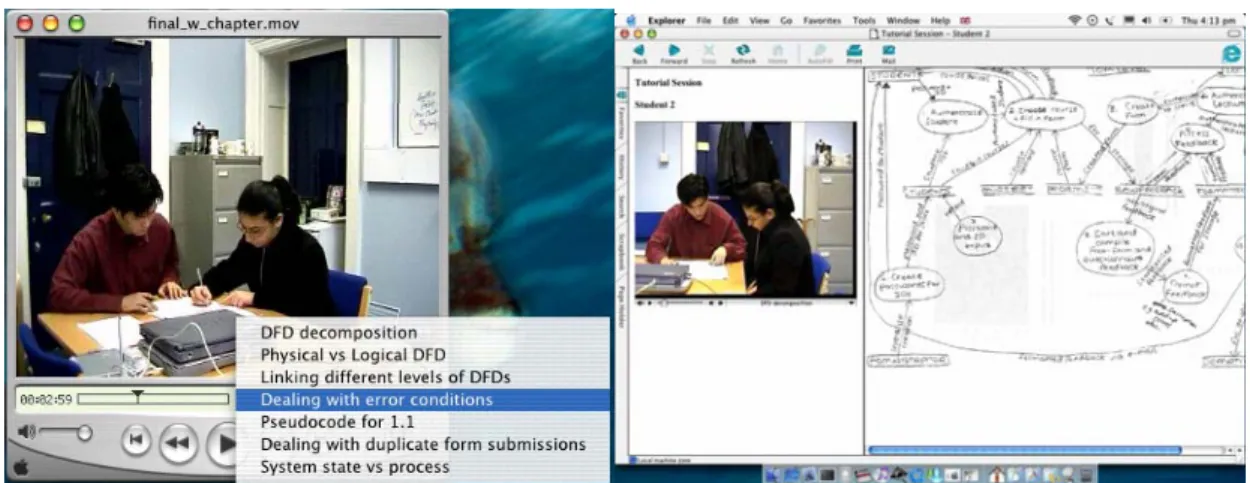The height and width of the screenshot is (483, 1250).
Task: Open the Explorer application menu
Action: point(666,20)
